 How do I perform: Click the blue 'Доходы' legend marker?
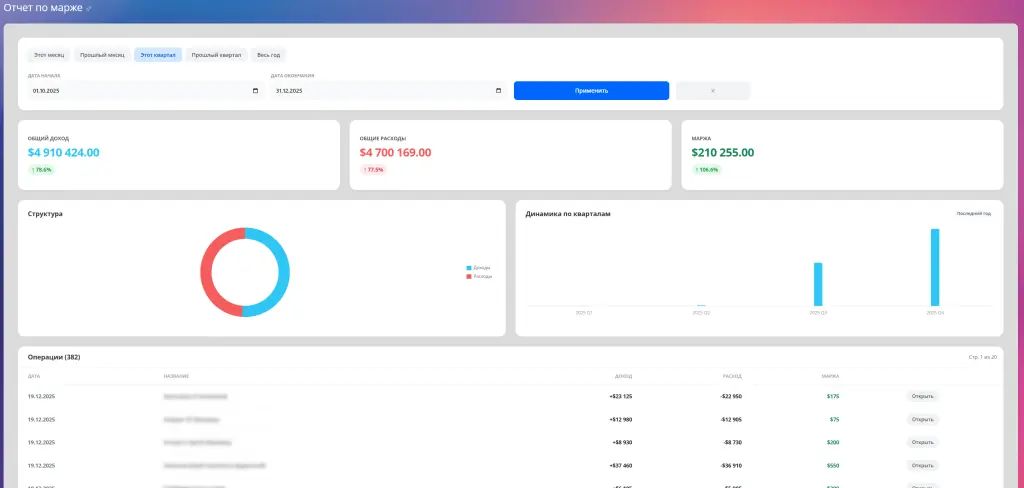tap(469, 268)
